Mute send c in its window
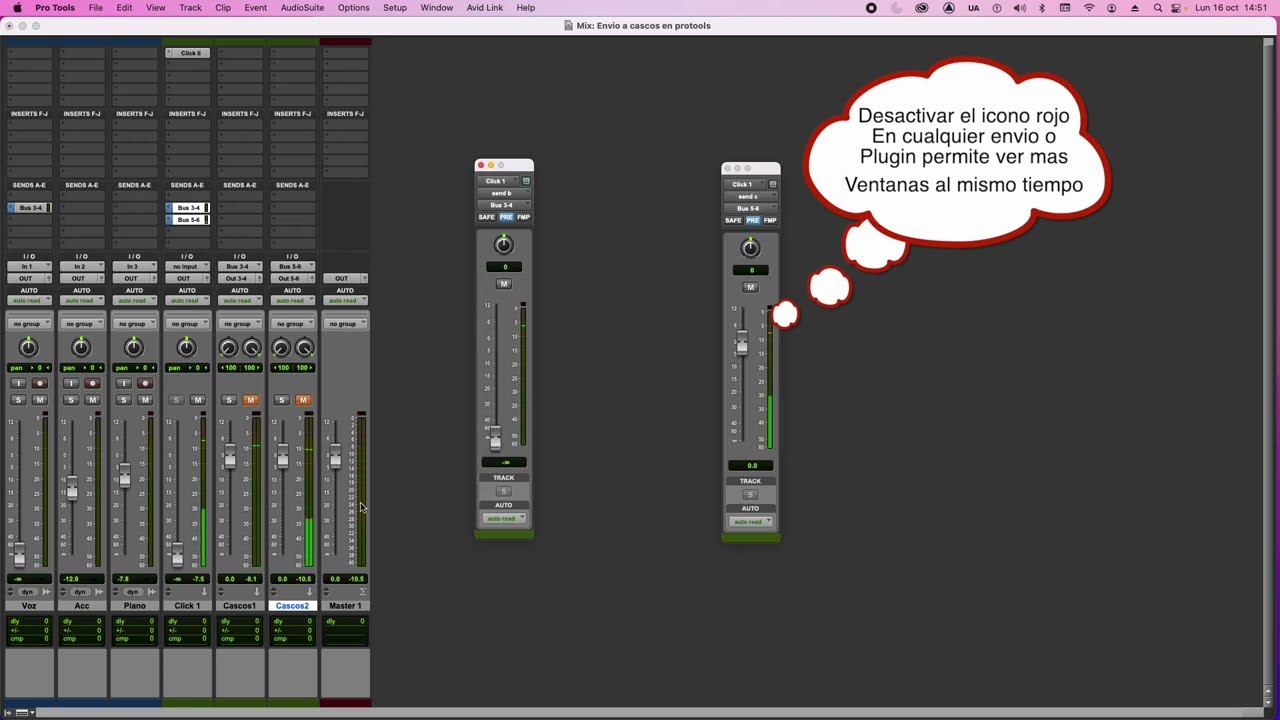1280x720 pixels. click(x=750, y=287)
